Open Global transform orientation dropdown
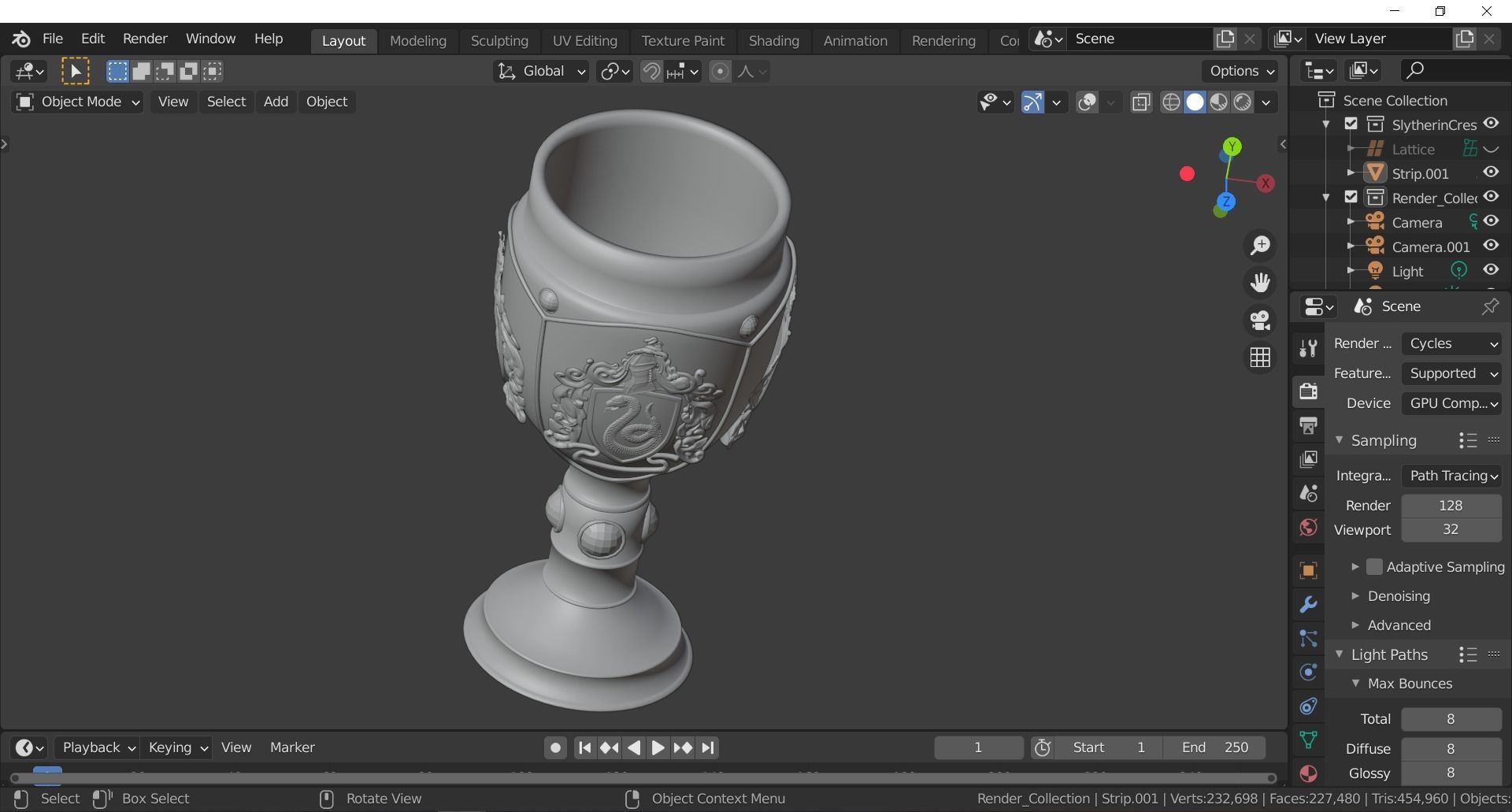Image resolution: width=1512 pixels, height=812 pixels. tap(541, 72)
